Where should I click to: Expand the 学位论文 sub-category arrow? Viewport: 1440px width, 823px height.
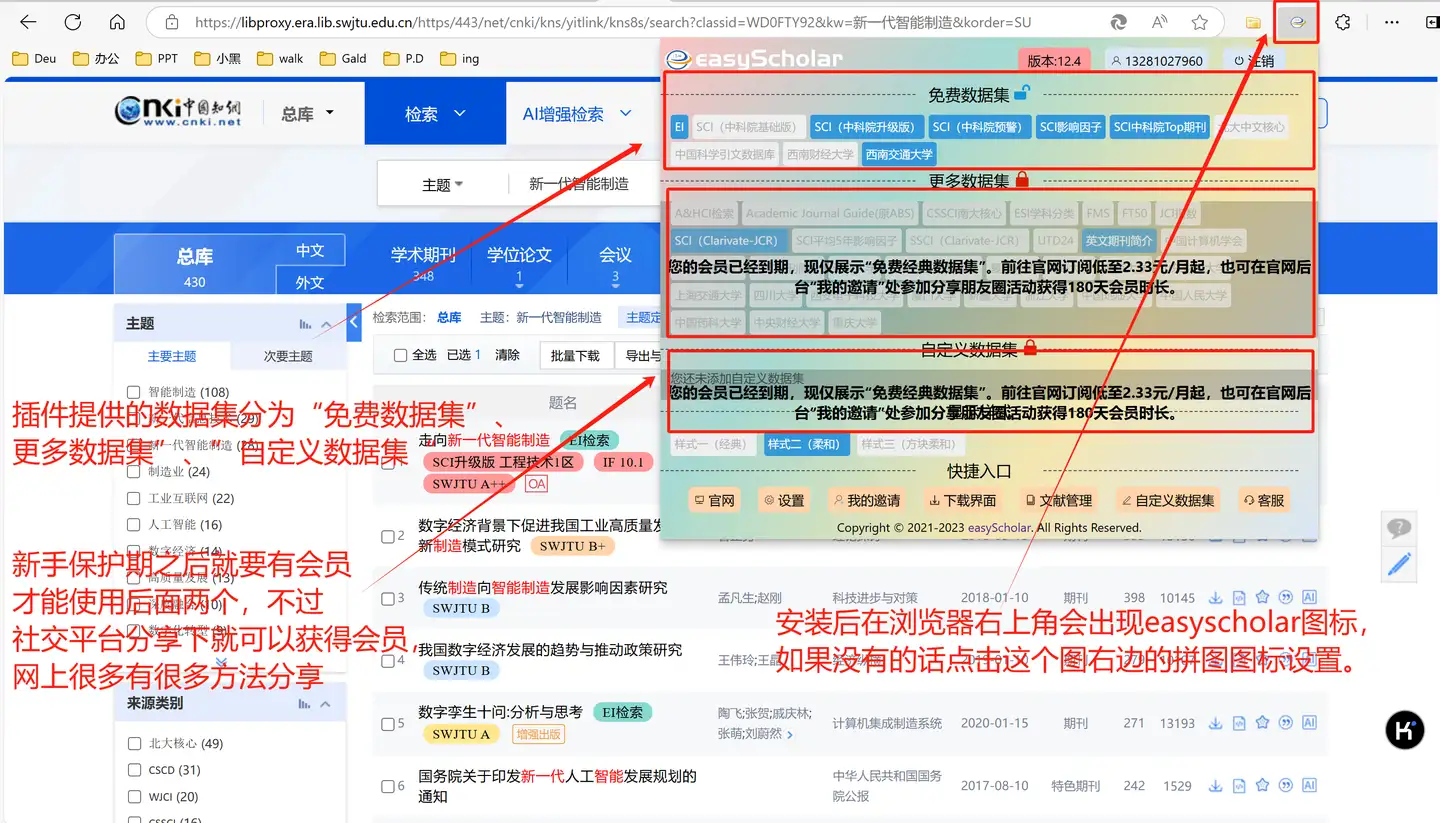tap(519, 285)
